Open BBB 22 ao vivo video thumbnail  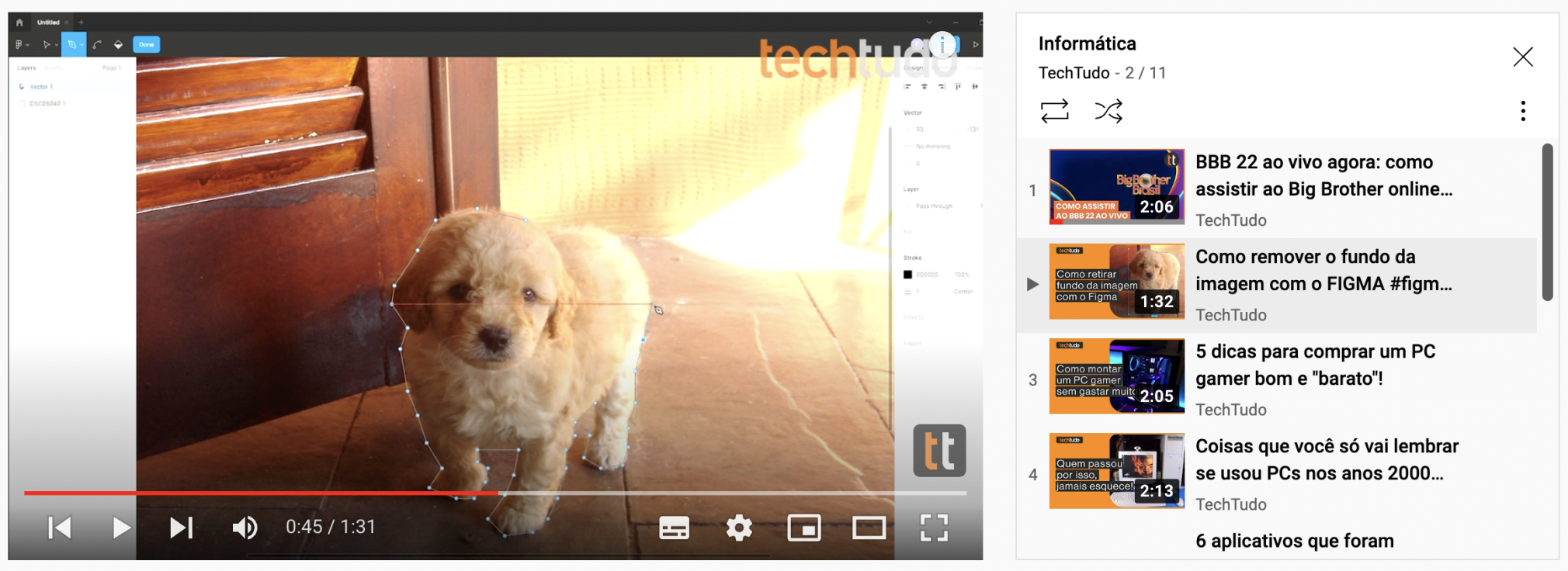[1117, 187]
